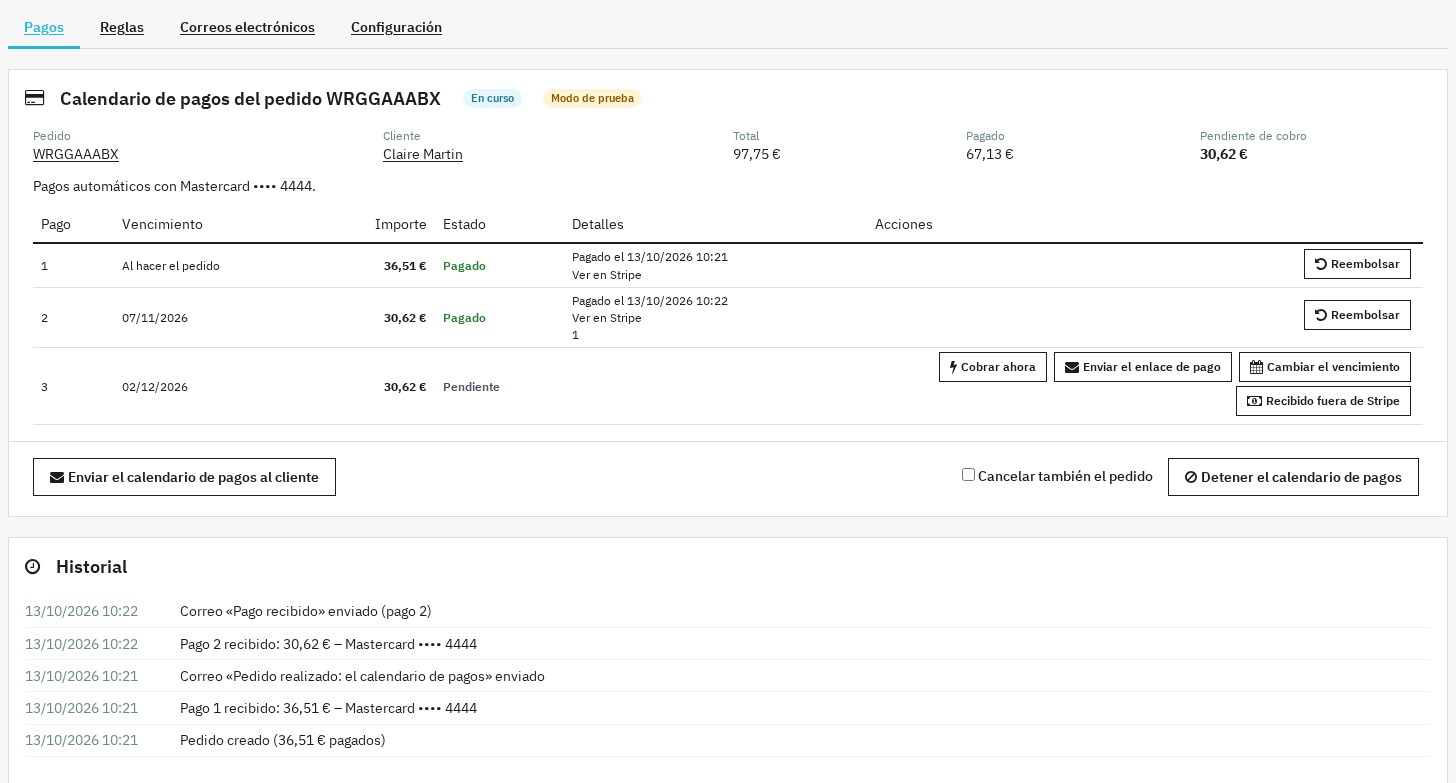
Task: Click the text Pagos automáticos con Mastercard •••• 4444.
Action: tap(174, 186)
